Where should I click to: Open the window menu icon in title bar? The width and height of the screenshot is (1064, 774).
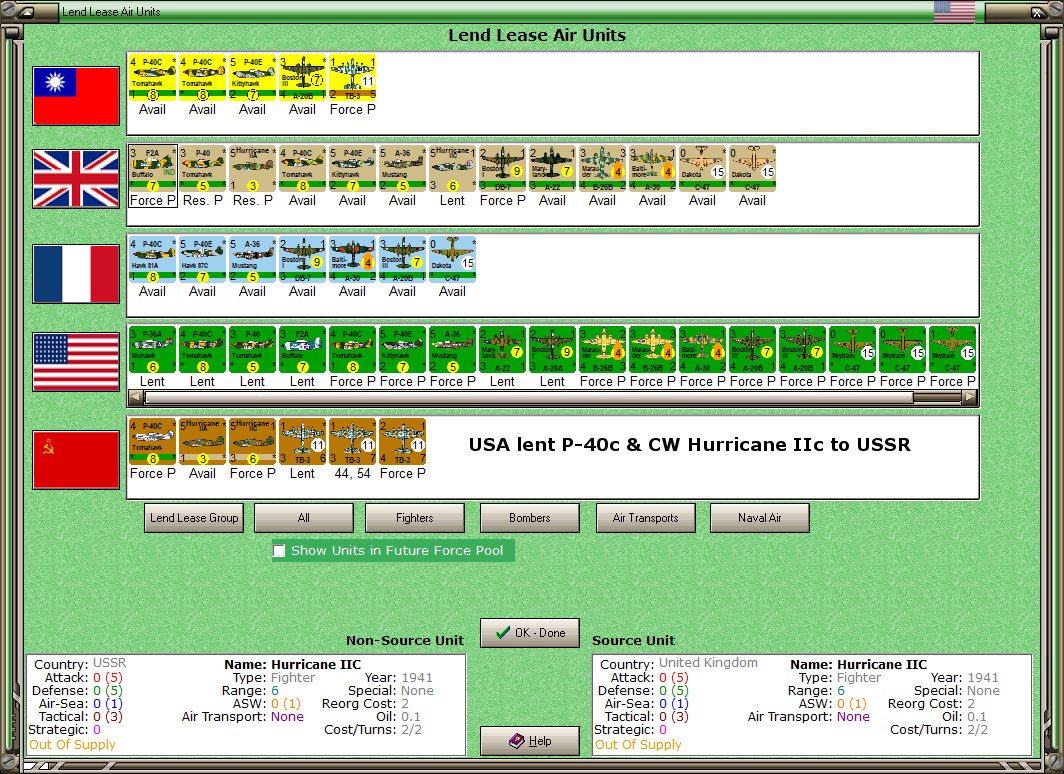[28, 12]
